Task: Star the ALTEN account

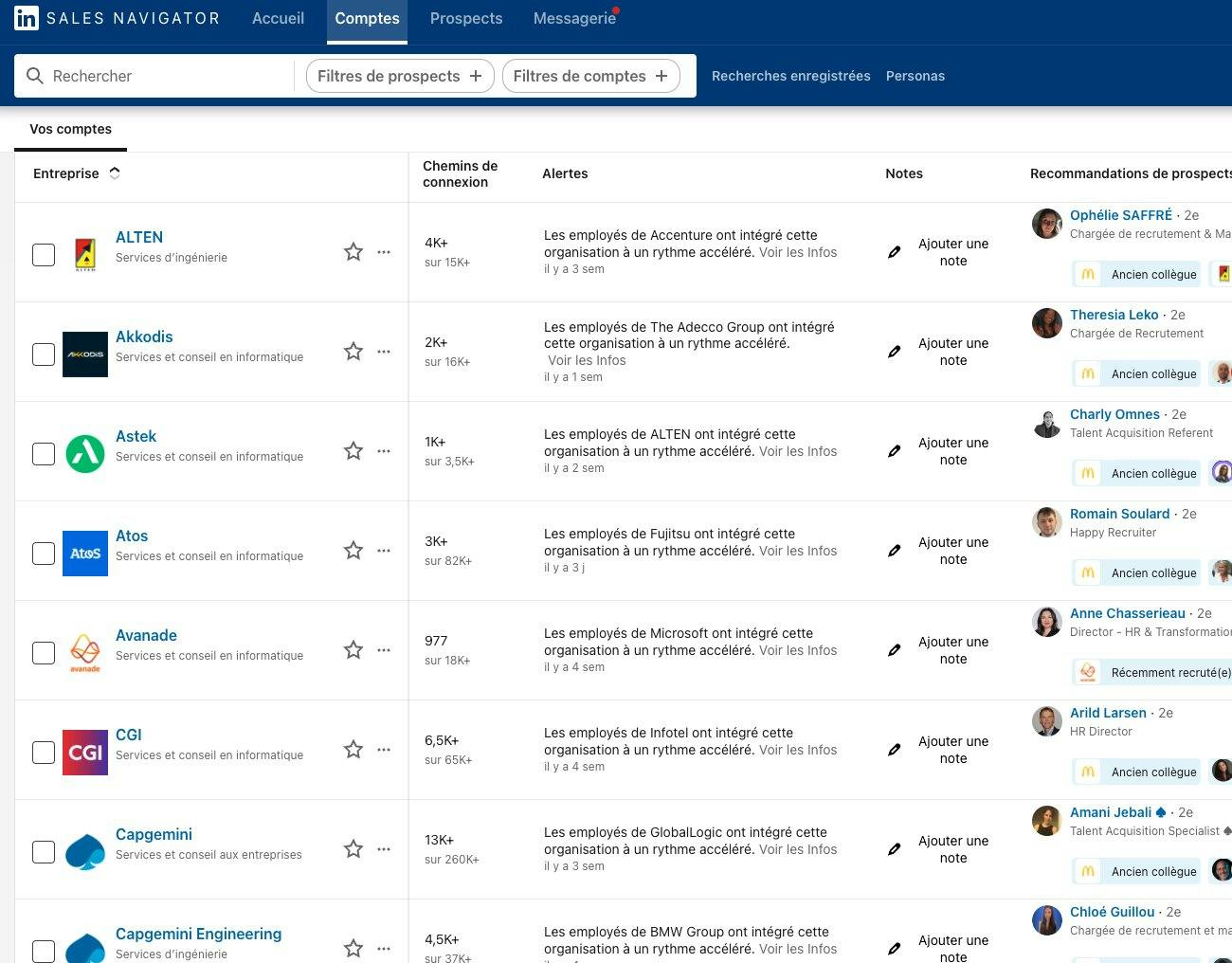Action: 353,252
